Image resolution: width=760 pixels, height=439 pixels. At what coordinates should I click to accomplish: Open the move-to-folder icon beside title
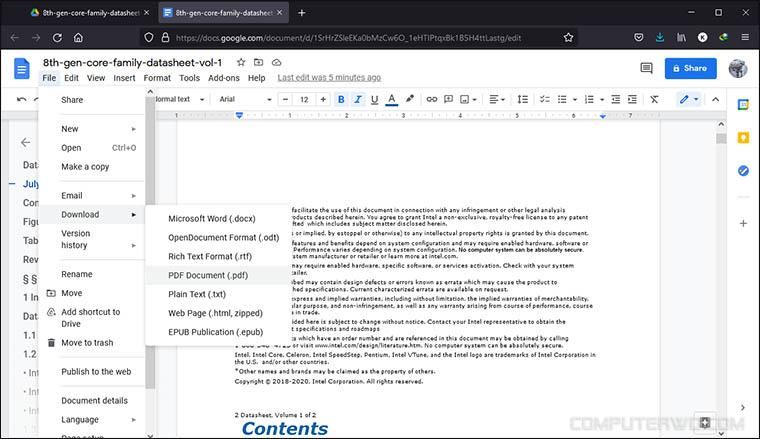pyautogui.click(x=258, y=62)
